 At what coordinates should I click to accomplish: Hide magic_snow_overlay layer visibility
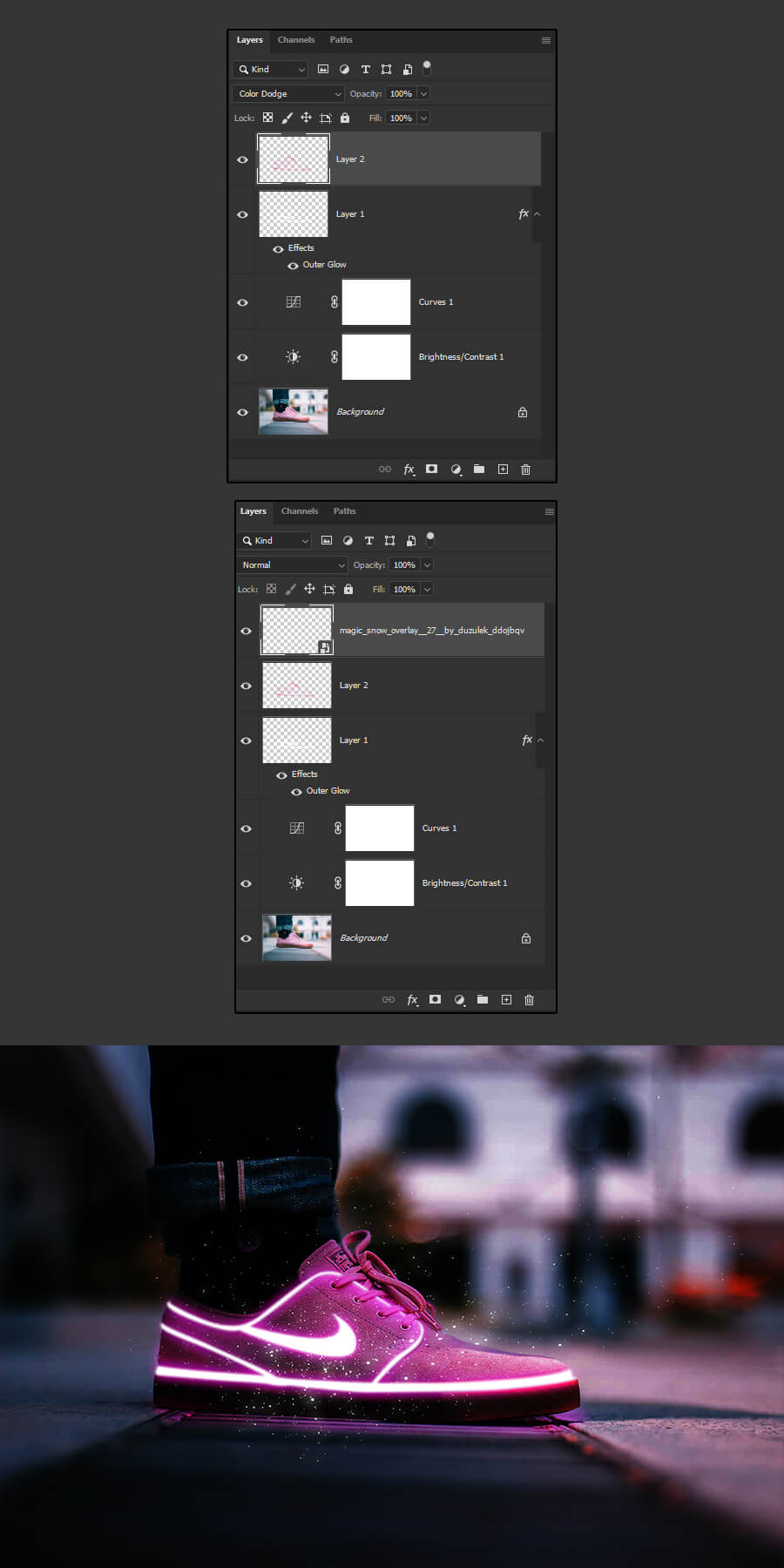pyautogui.click(x=246, y=632)
